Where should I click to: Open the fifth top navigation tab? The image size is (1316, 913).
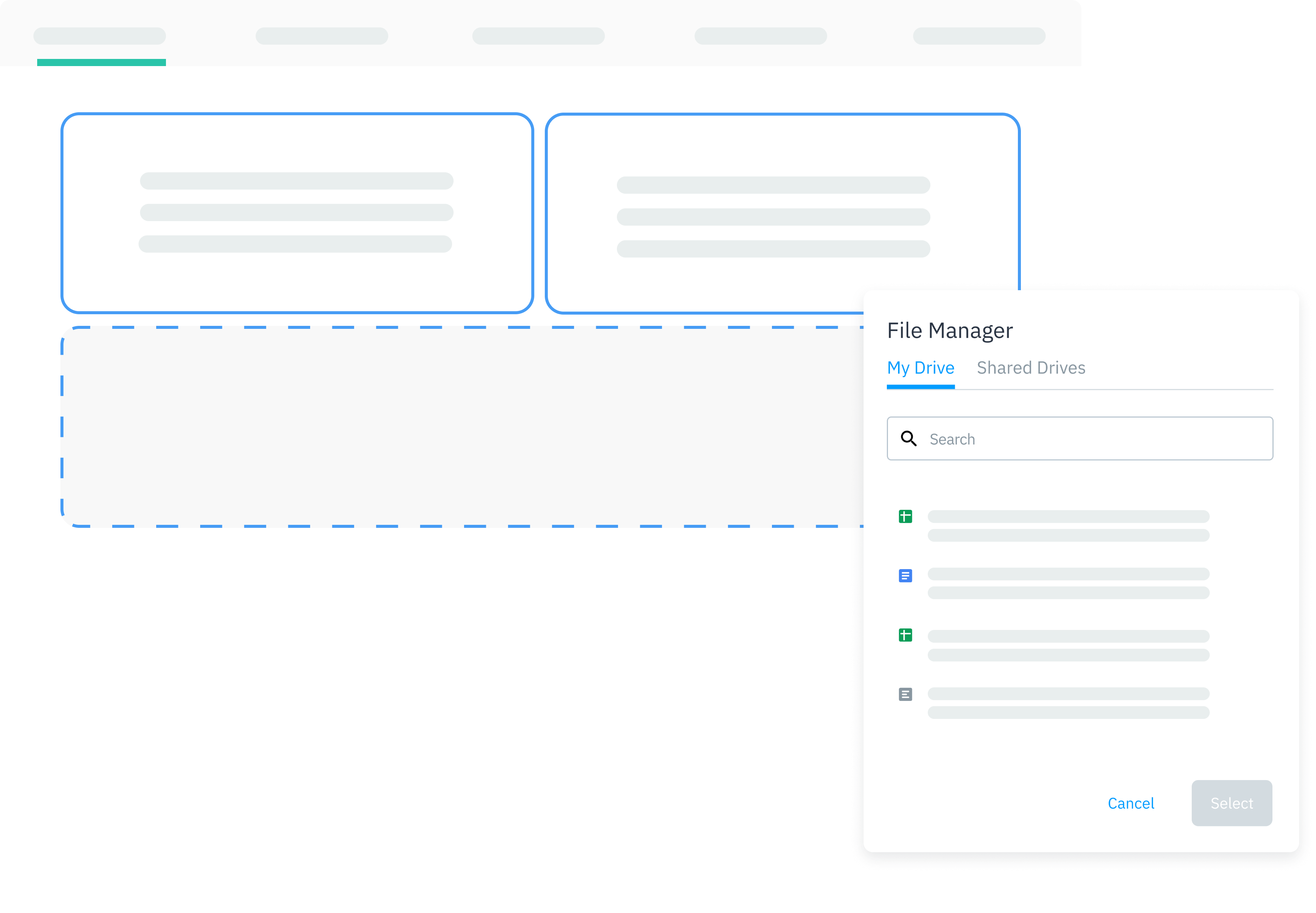click(979, 36)
